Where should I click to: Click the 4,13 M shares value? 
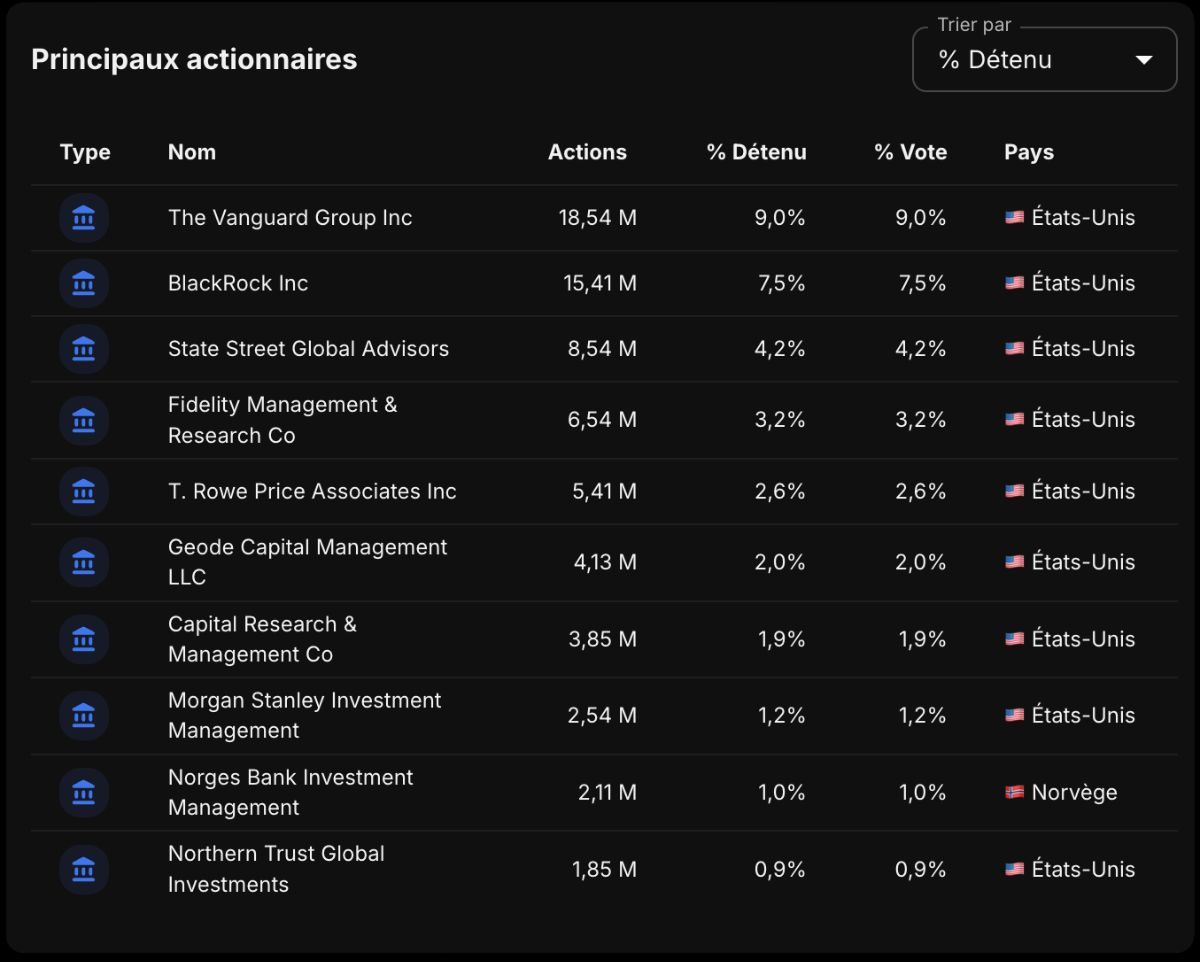pos(605,562)
